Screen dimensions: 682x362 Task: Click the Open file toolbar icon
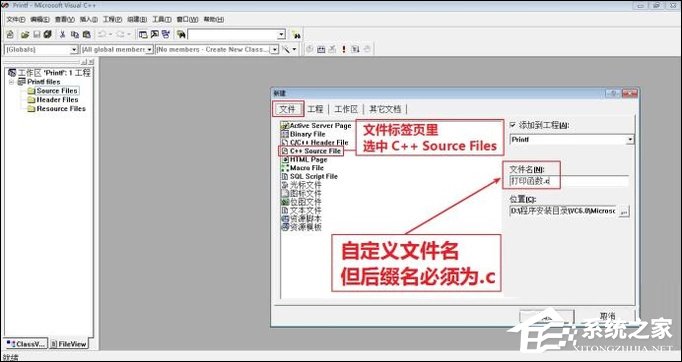tap(25, 34)
